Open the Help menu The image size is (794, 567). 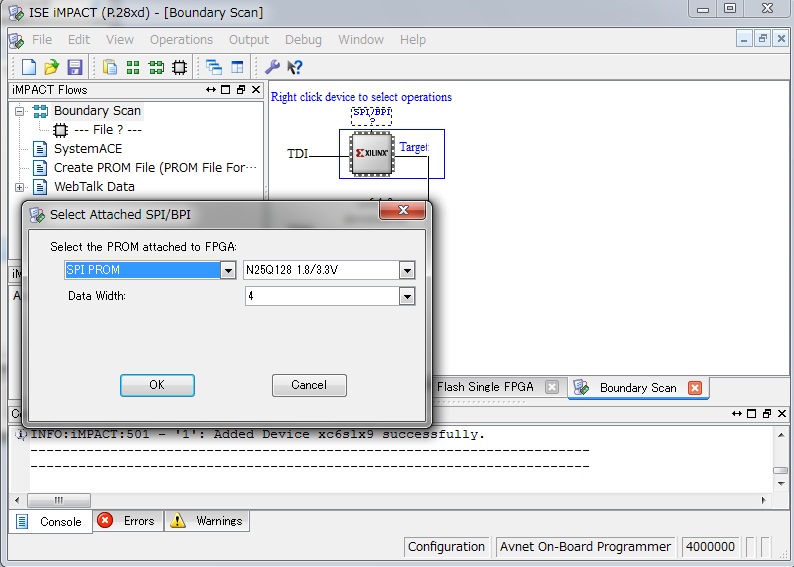click(413, 39)
